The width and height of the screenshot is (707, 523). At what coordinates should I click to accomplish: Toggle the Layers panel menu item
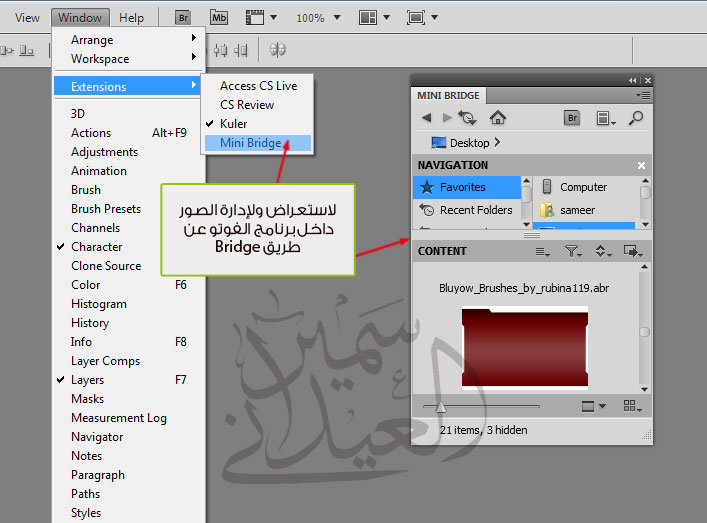tap(87, 380)
